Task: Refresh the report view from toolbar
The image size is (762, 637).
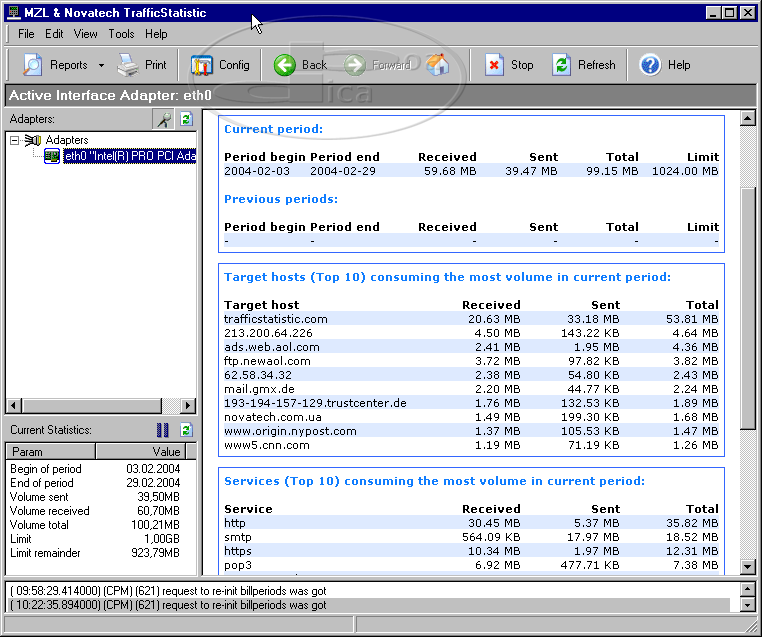Action: (x=584, y=65)
